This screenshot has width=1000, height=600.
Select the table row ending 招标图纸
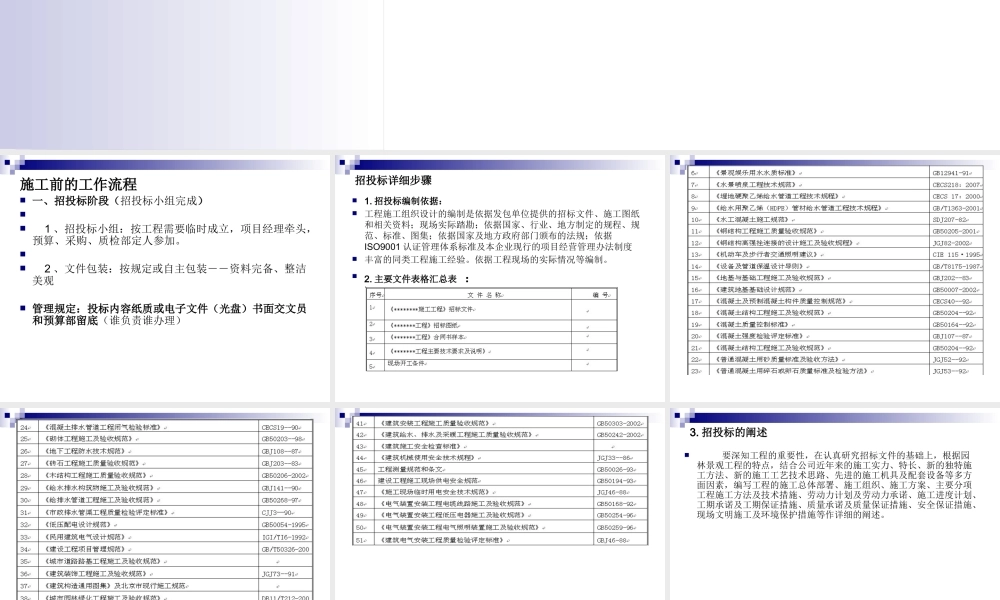[492, 325]
